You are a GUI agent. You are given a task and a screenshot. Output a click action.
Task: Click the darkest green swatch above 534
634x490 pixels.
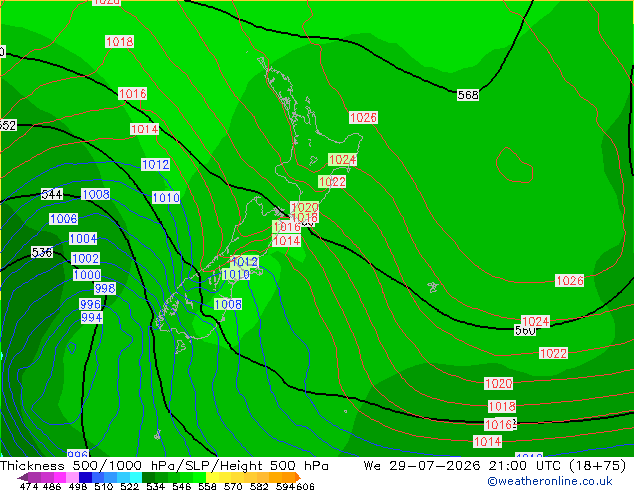click(x=148, y=477)
